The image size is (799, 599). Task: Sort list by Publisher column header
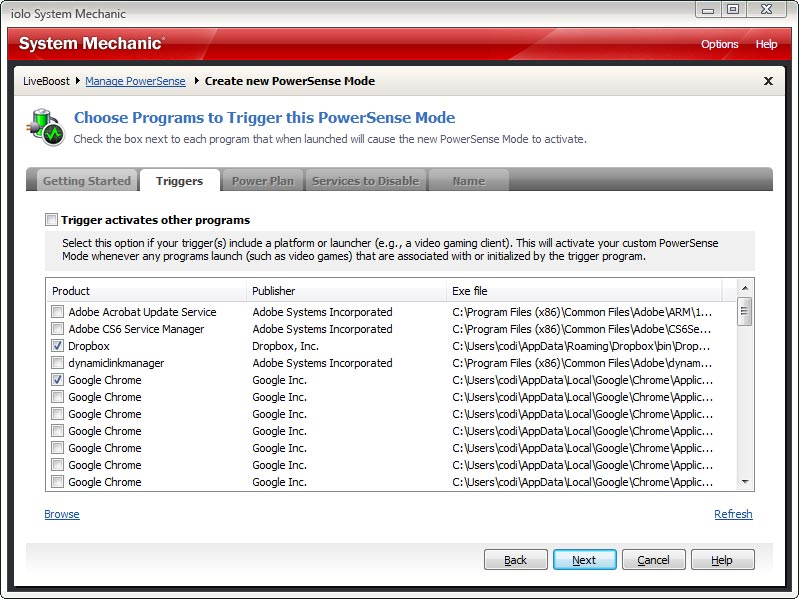(346, 291)
